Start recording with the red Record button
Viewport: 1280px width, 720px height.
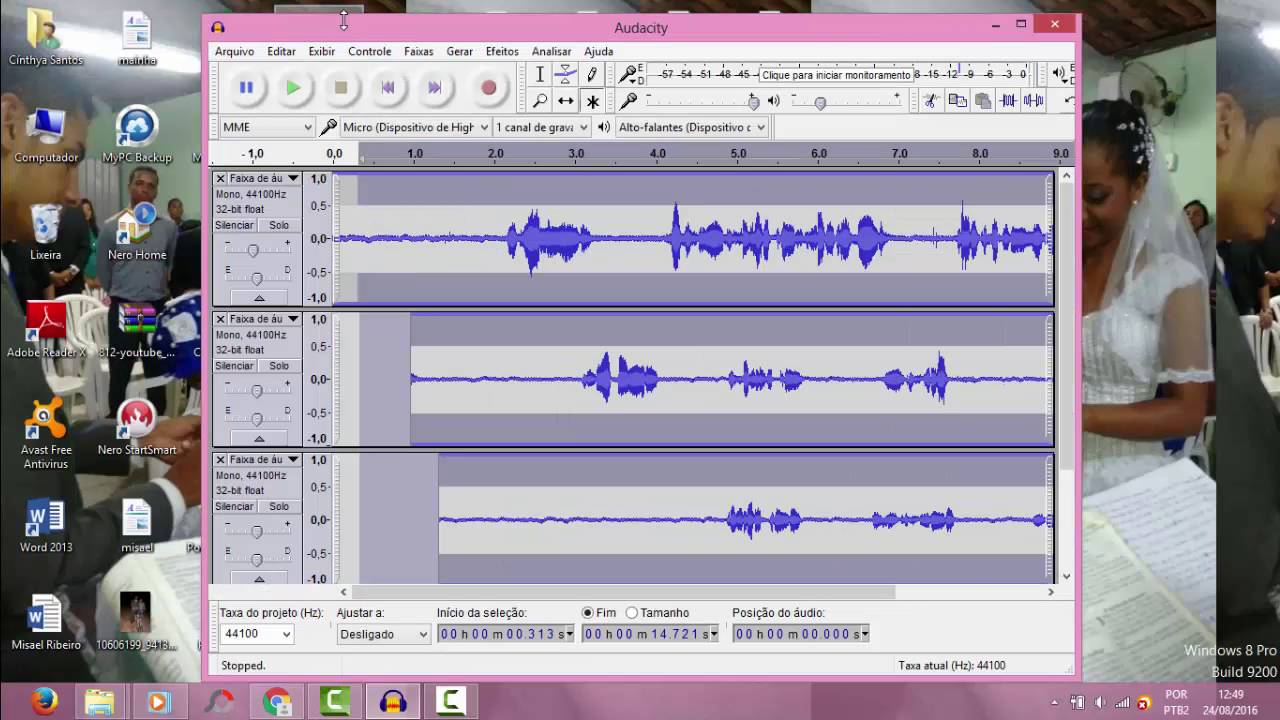click(x=489, y=88)
